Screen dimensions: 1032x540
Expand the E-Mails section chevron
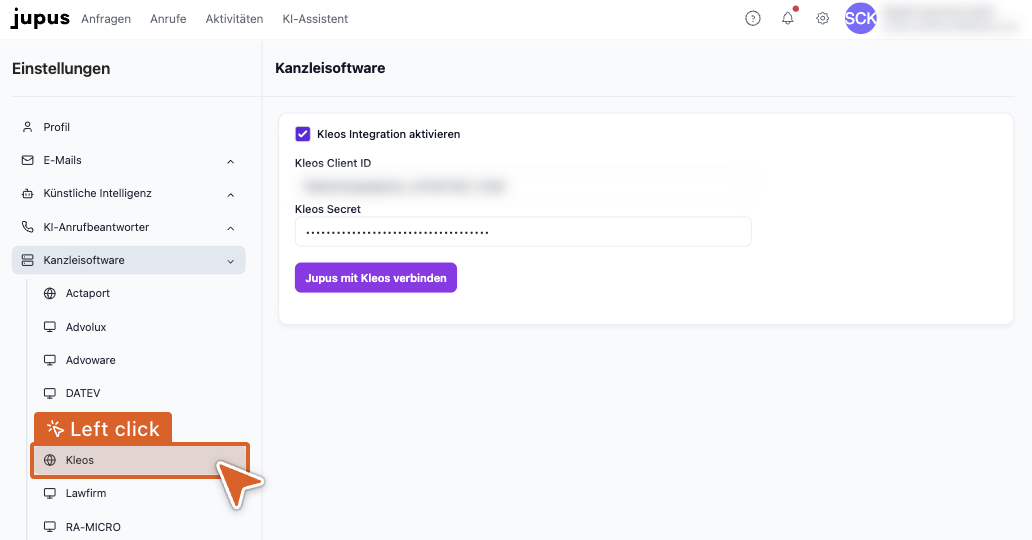230,161
